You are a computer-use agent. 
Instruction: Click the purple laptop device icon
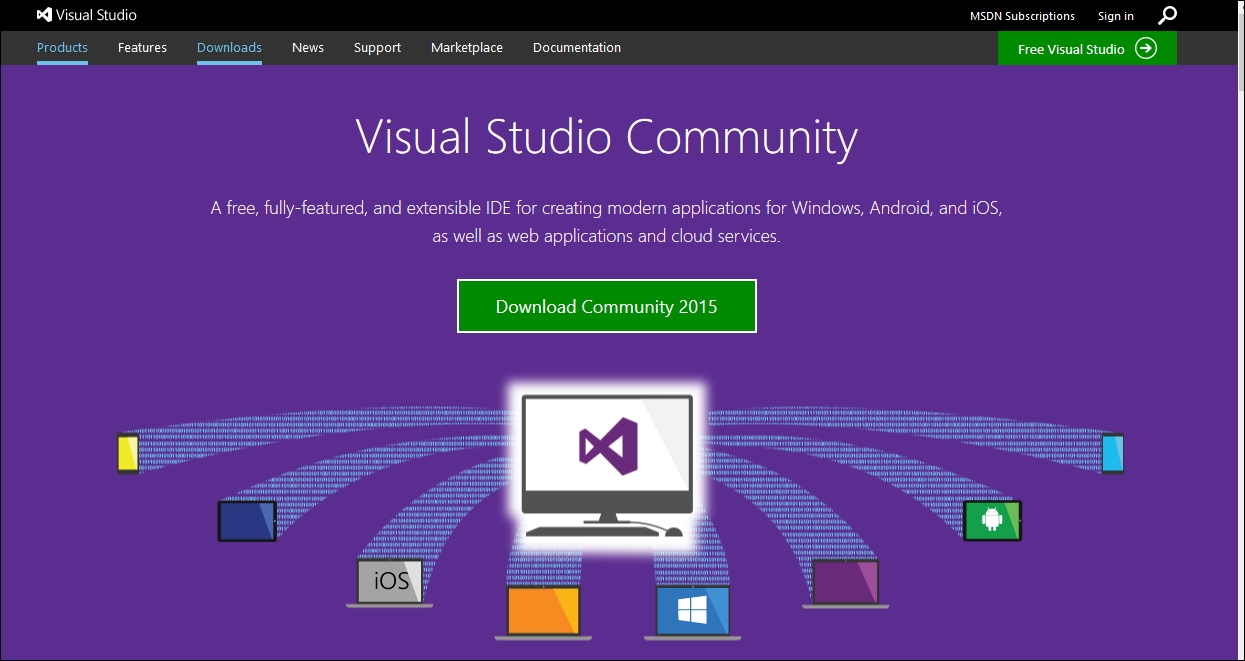point(845,583)
